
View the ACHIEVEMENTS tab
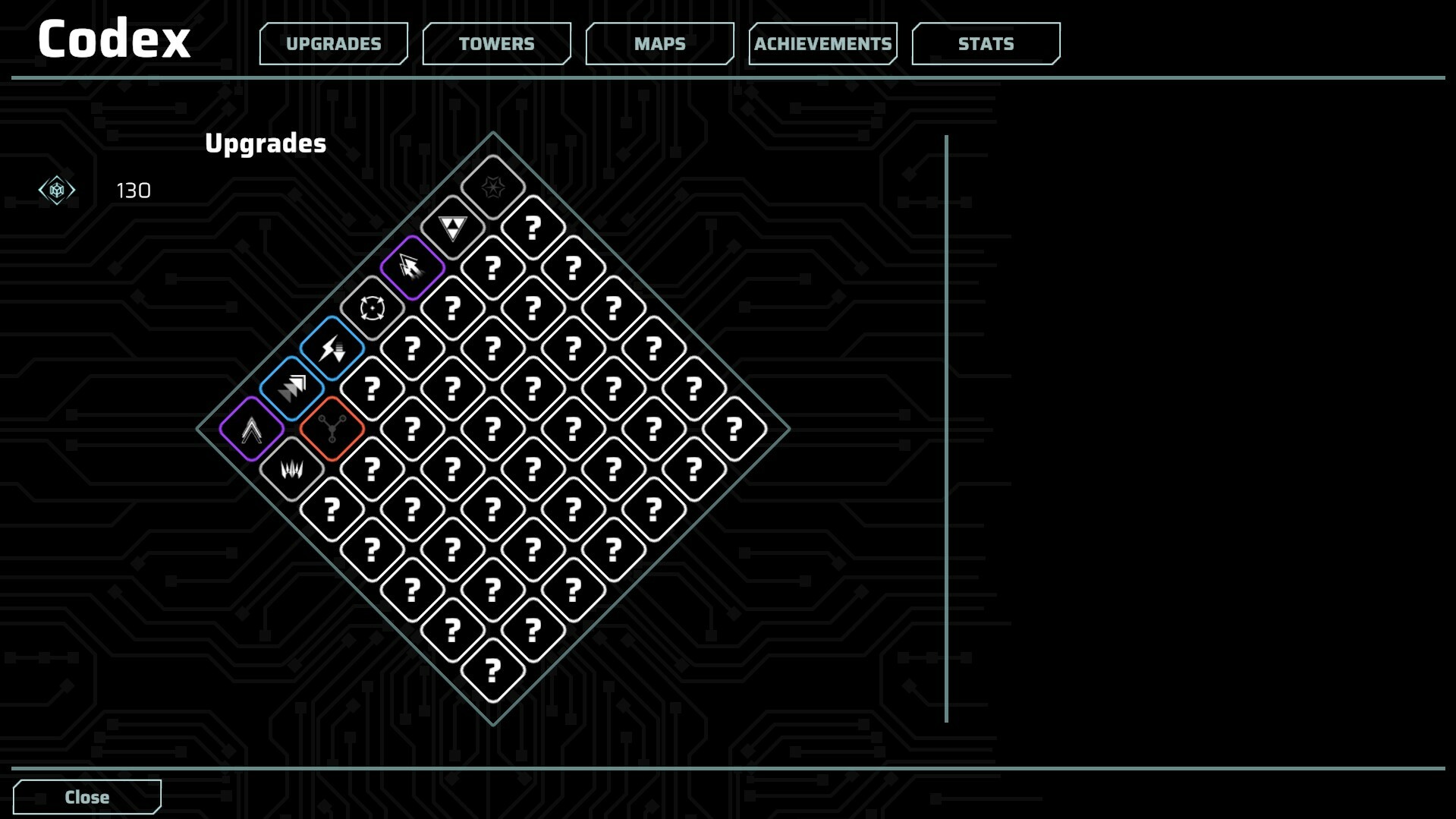coord(823,43)
